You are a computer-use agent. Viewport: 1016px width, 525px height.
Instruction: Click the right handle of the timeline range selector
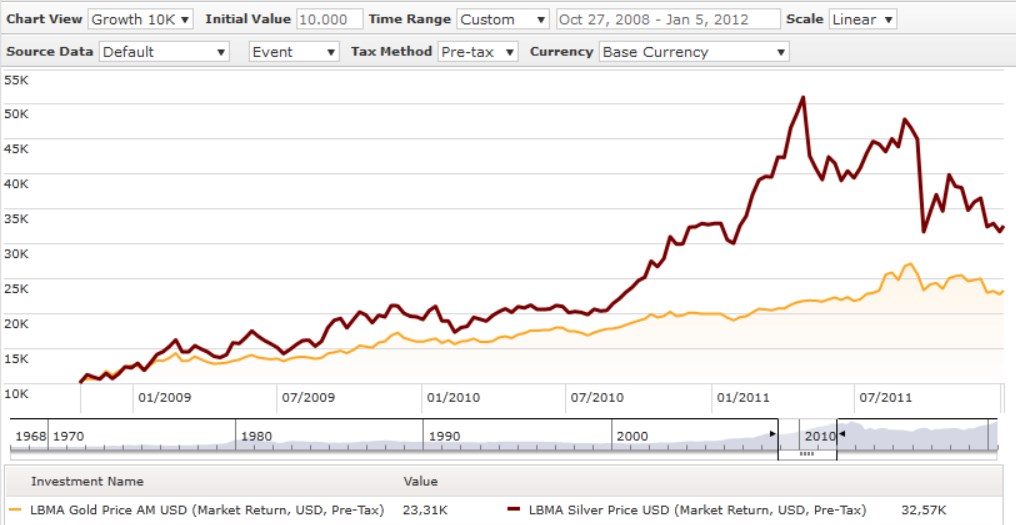841,434
